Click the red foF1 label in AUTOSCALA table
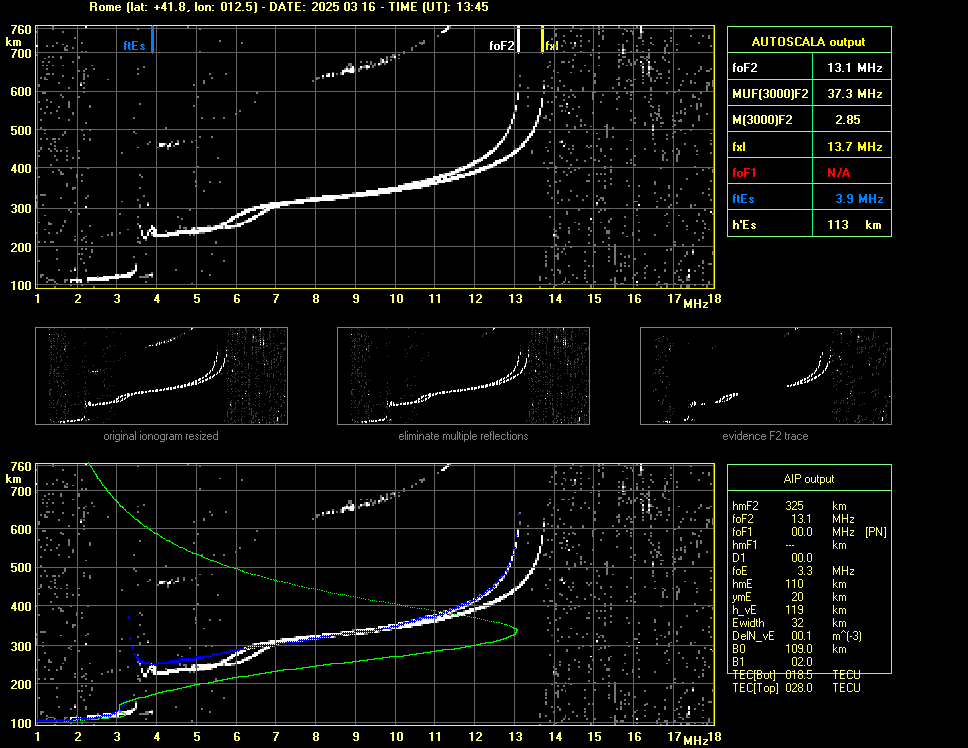968x748 pixels. (744, 173)
